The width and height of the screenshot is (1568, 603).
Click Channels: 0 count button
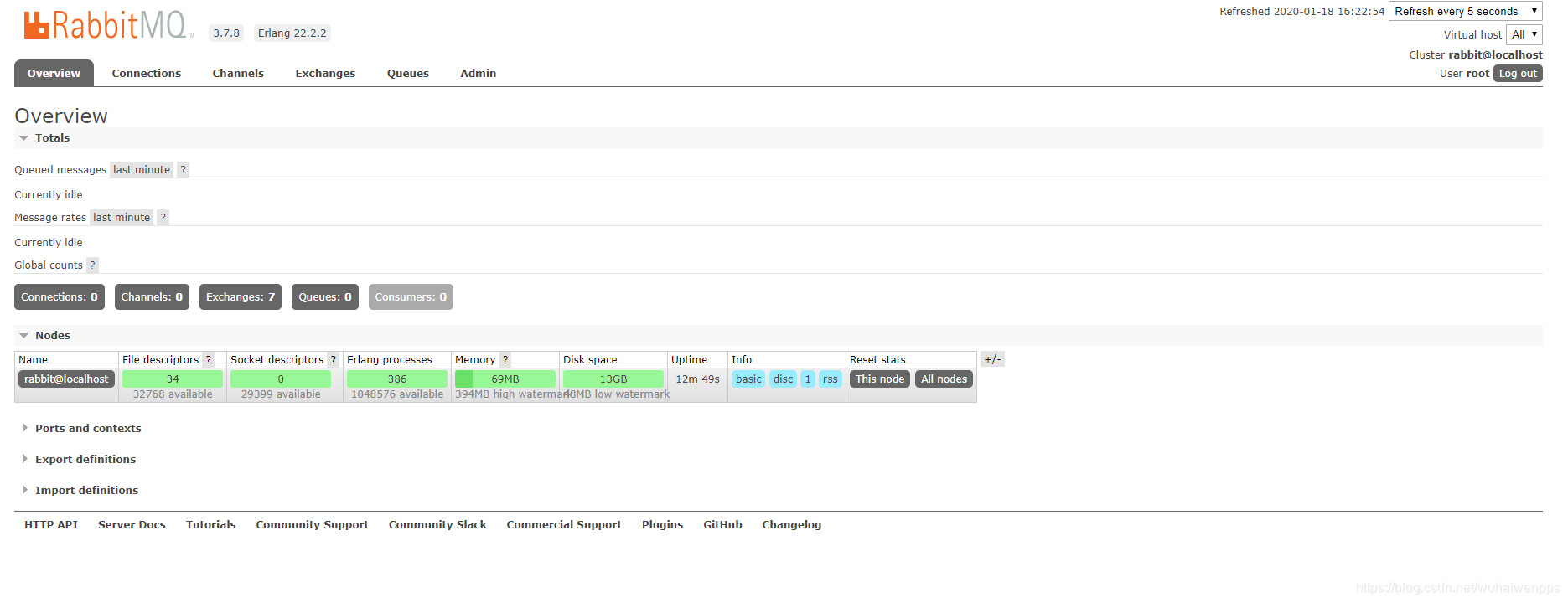coord(152,296)
